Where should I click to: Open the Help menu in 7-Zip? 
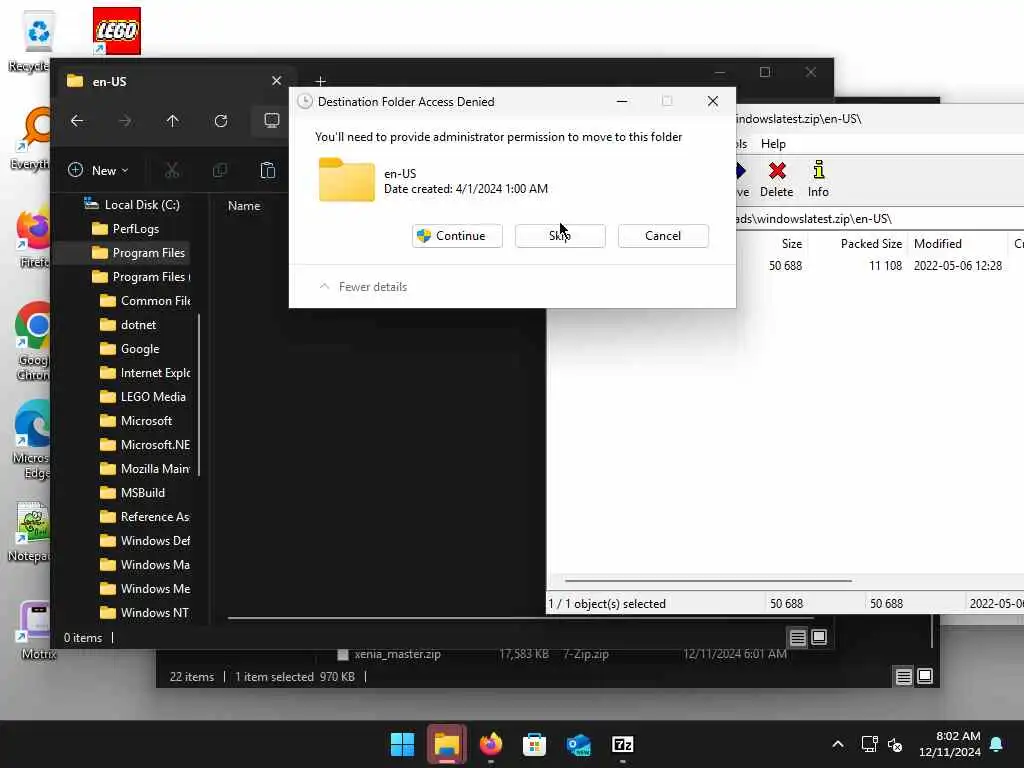[x=773, y=144]
